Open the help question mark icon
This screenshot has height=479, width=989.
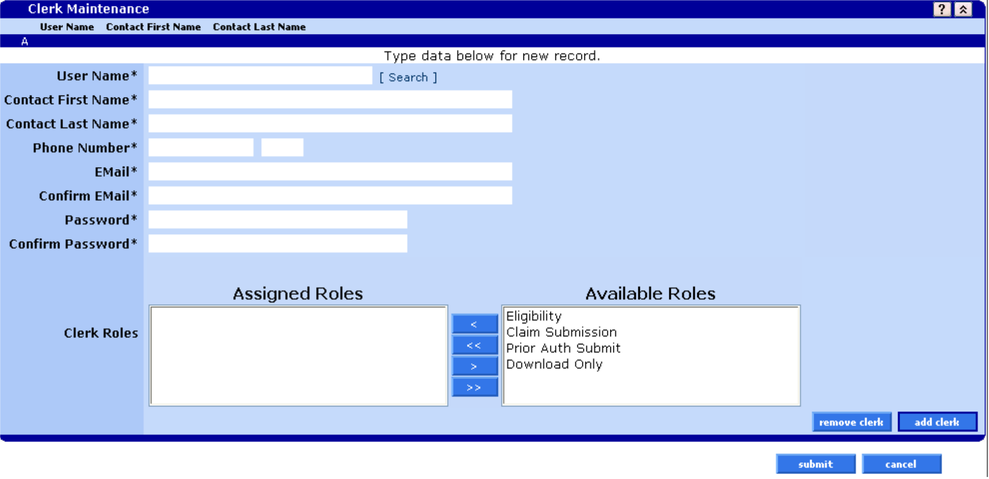click(x=942, y=9)
